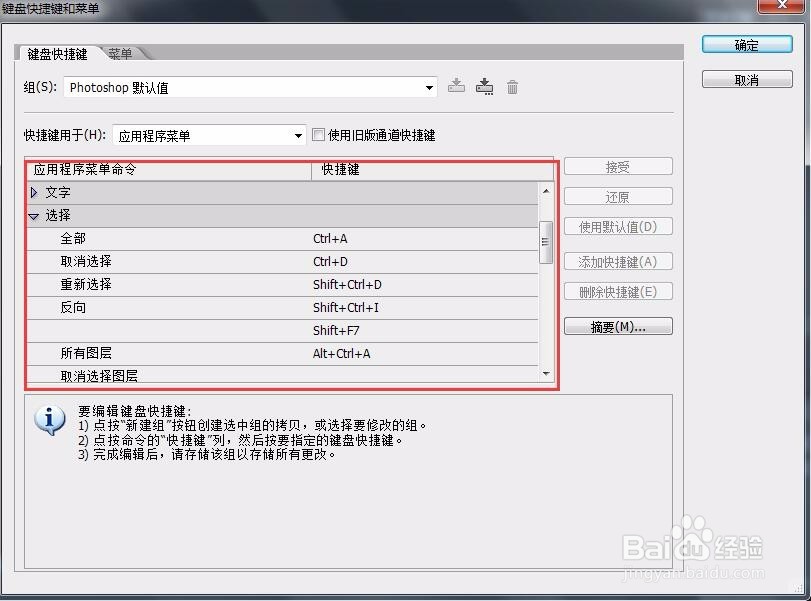
Task: Switch to the 键盘快捷键 tab
Action: click(x=55, y=55)
